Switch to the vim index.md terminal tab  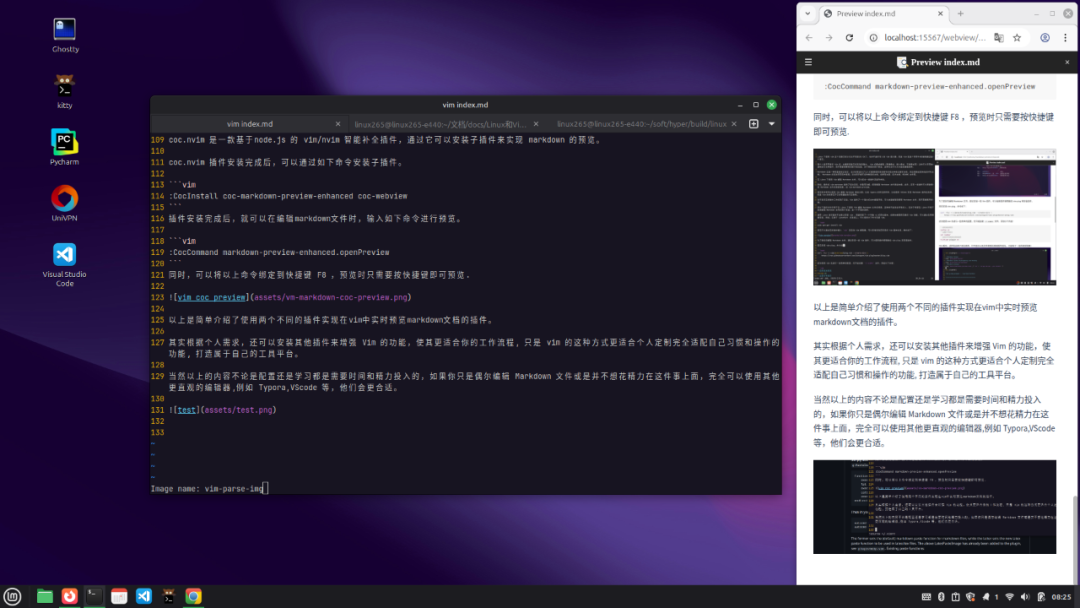[x=249, y=124]
